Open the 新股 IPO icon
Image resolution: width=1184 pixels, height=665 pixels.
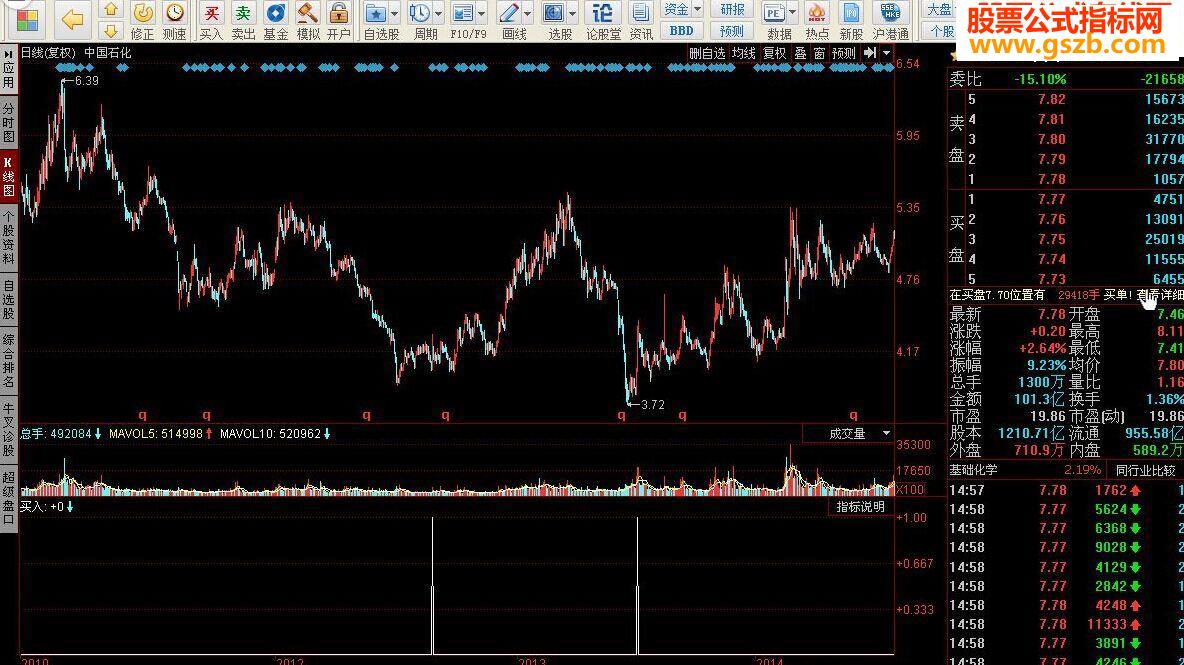(x=851, y=13)
